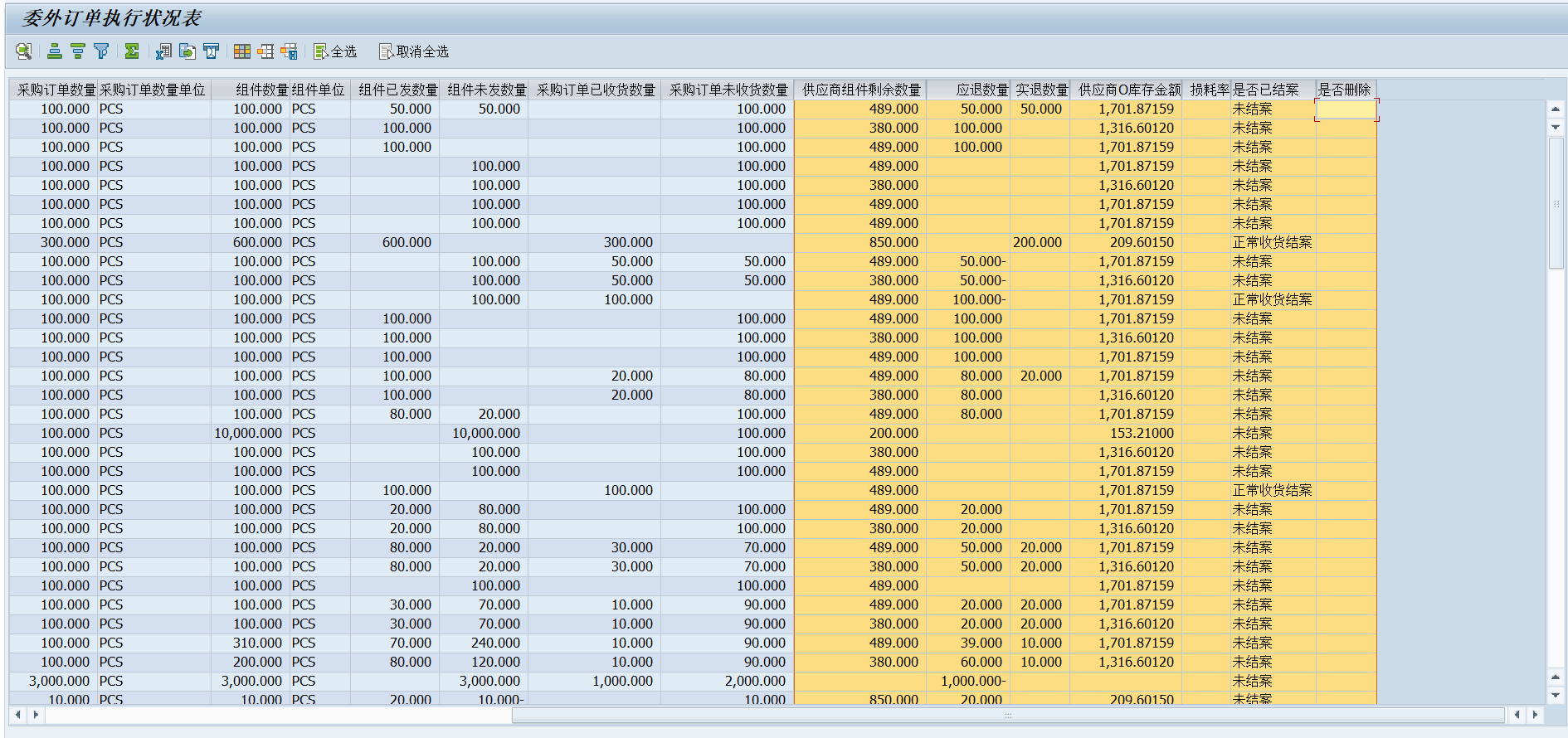Select the 采购订单已收货数量 column header

[x=595, y=90]
